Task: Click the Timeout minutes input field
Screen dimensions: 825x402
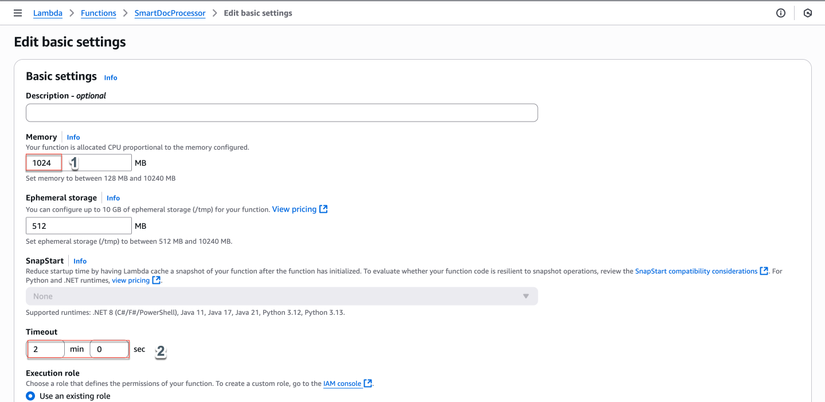Action: click(45, 349)
